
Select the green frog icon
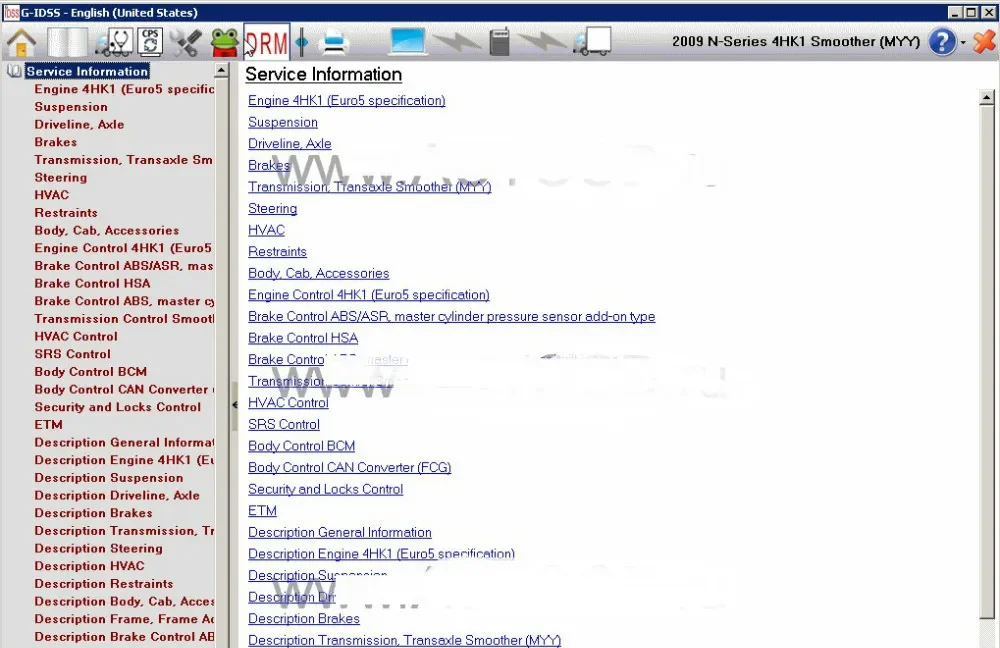pos(224,43)
